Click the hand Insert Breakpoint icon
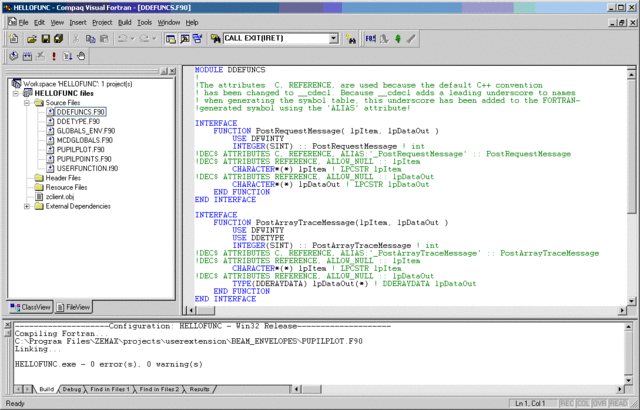The image size is (640, 410). (x=81, y=56)
